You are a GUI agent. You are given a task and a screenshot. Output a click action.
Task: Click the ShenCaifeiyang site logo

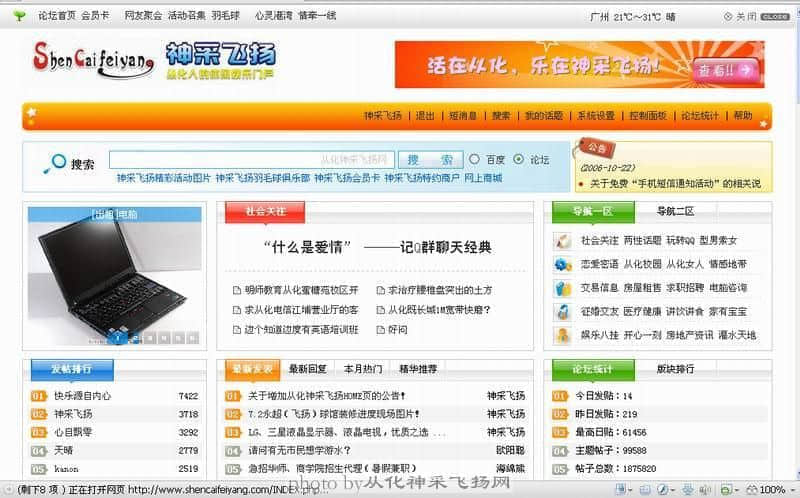[x=93, y=60]
